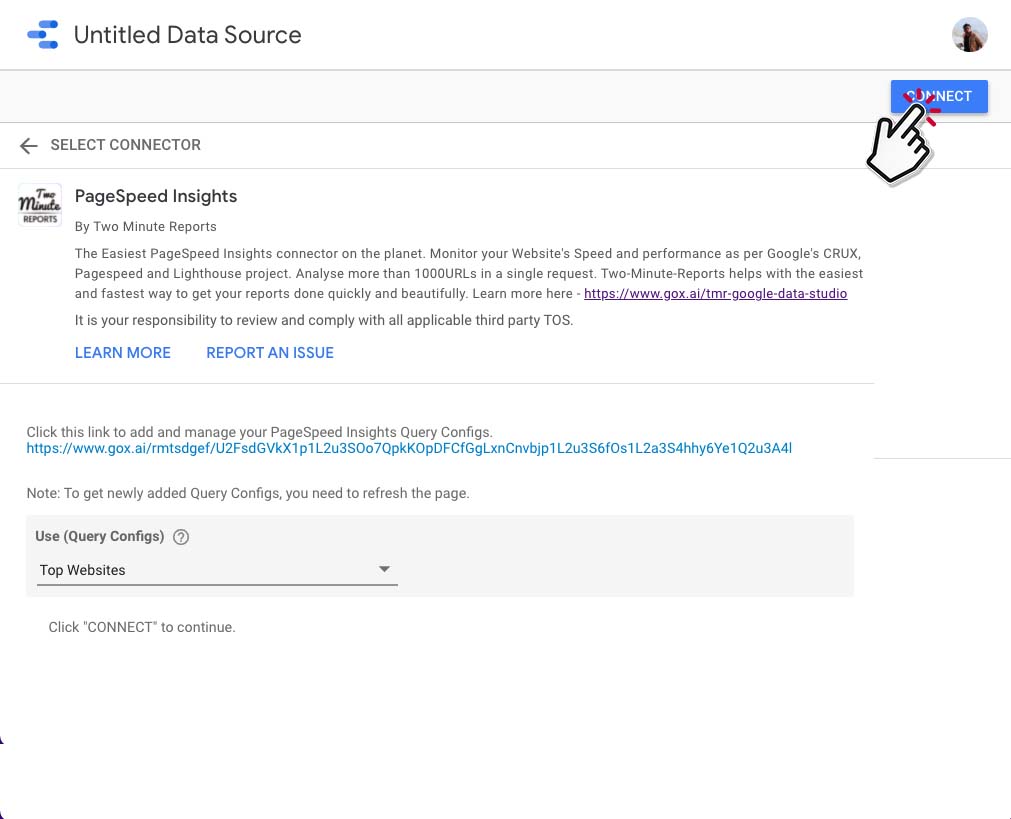Rename the Untitled Data Source title
This screenshot has width=1011, height=819.
tap(188, 35)
